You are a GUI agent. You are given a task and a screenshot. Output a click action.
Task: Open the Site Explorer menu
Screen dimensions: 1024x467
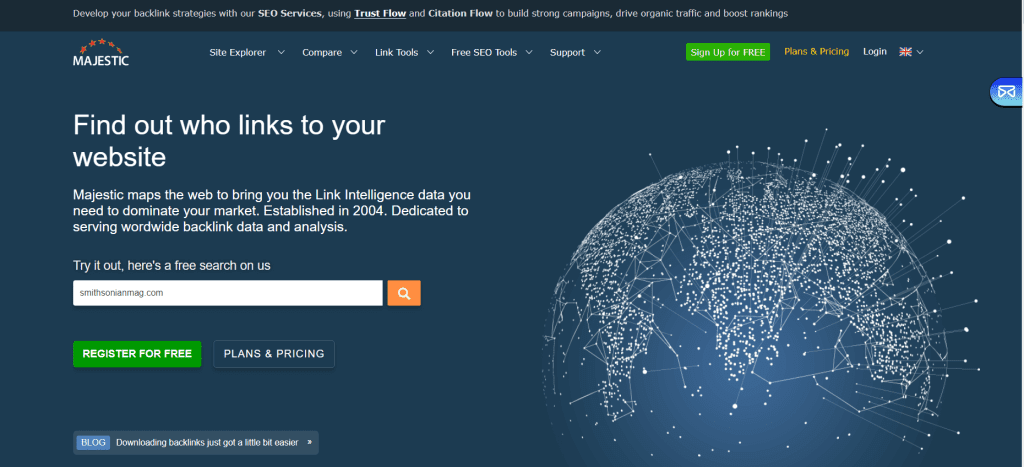tap(238, 52)
